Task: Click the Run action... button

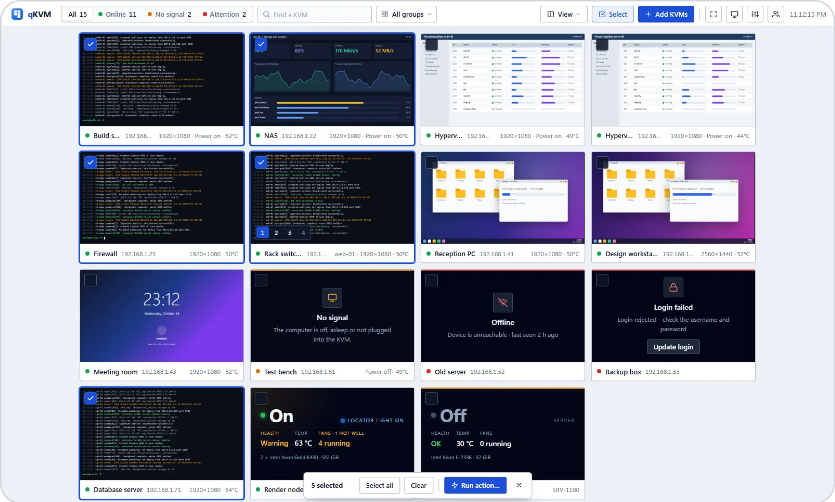Action: pos(476,485)
